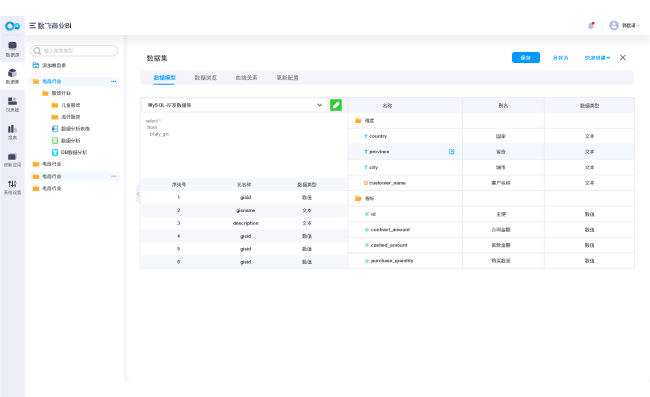Collapse the highlighted blue 电商行业 folder

tap(36, 81)
